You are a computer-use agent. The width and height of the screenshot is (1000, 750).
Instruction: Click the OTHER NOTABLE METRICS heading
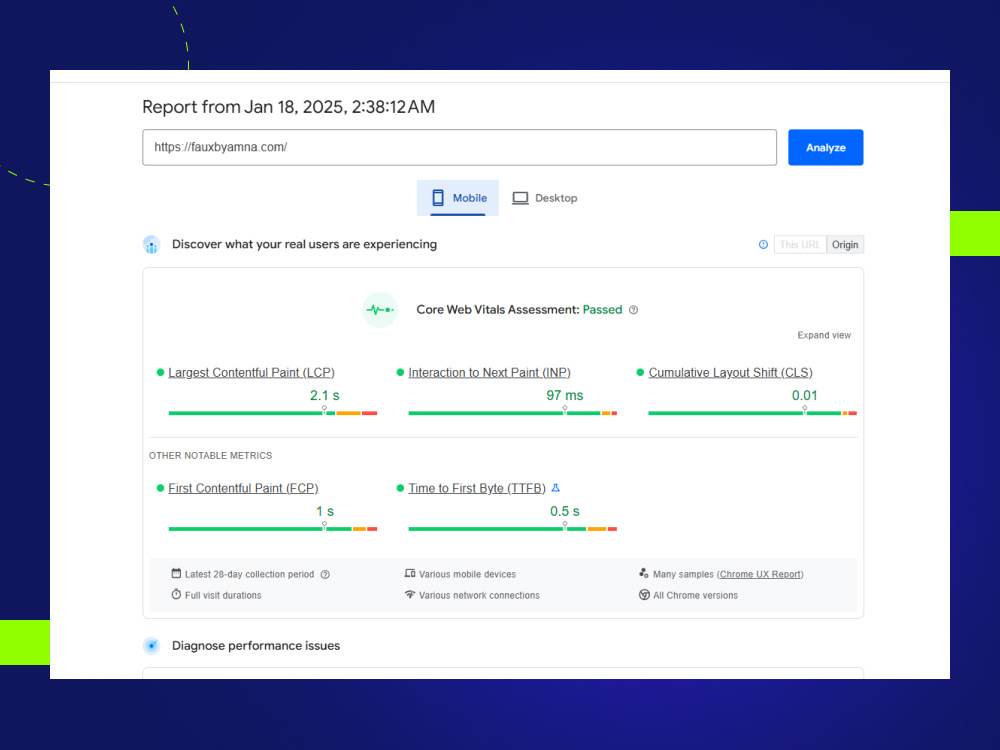[210, 455]
